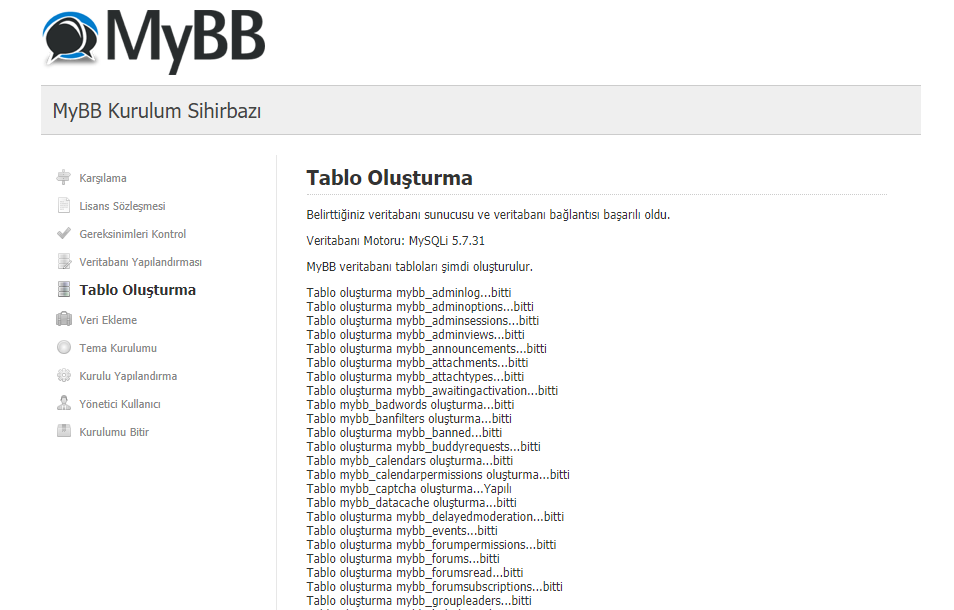Image resolution: width=954 pixels, height=610 pixels.
Task: Click the mybb_datacache table line
Action: [411, 502]
